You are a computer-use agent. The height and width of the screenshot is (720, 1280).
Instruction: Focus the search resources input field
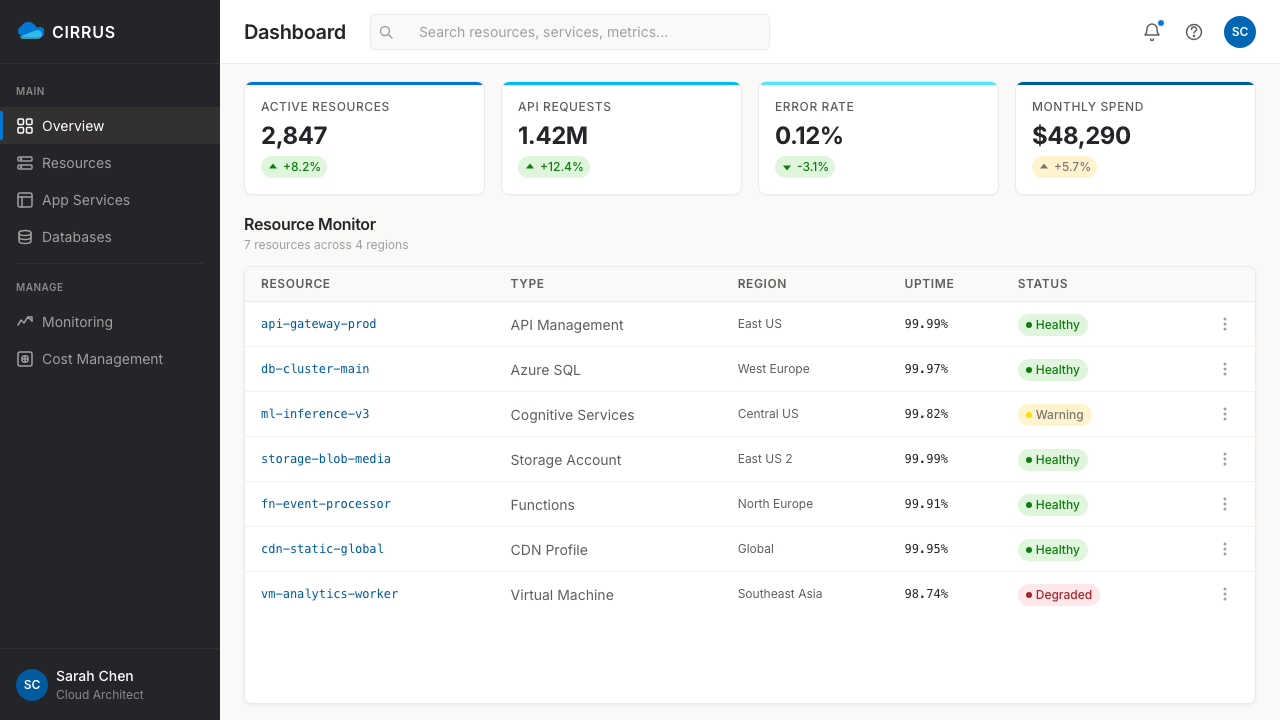tap(570, 32)
